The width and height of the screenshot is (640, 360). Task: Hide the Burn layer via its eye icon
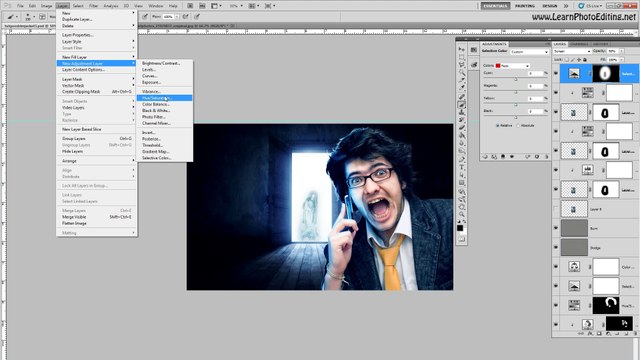(x=556, y=228)
